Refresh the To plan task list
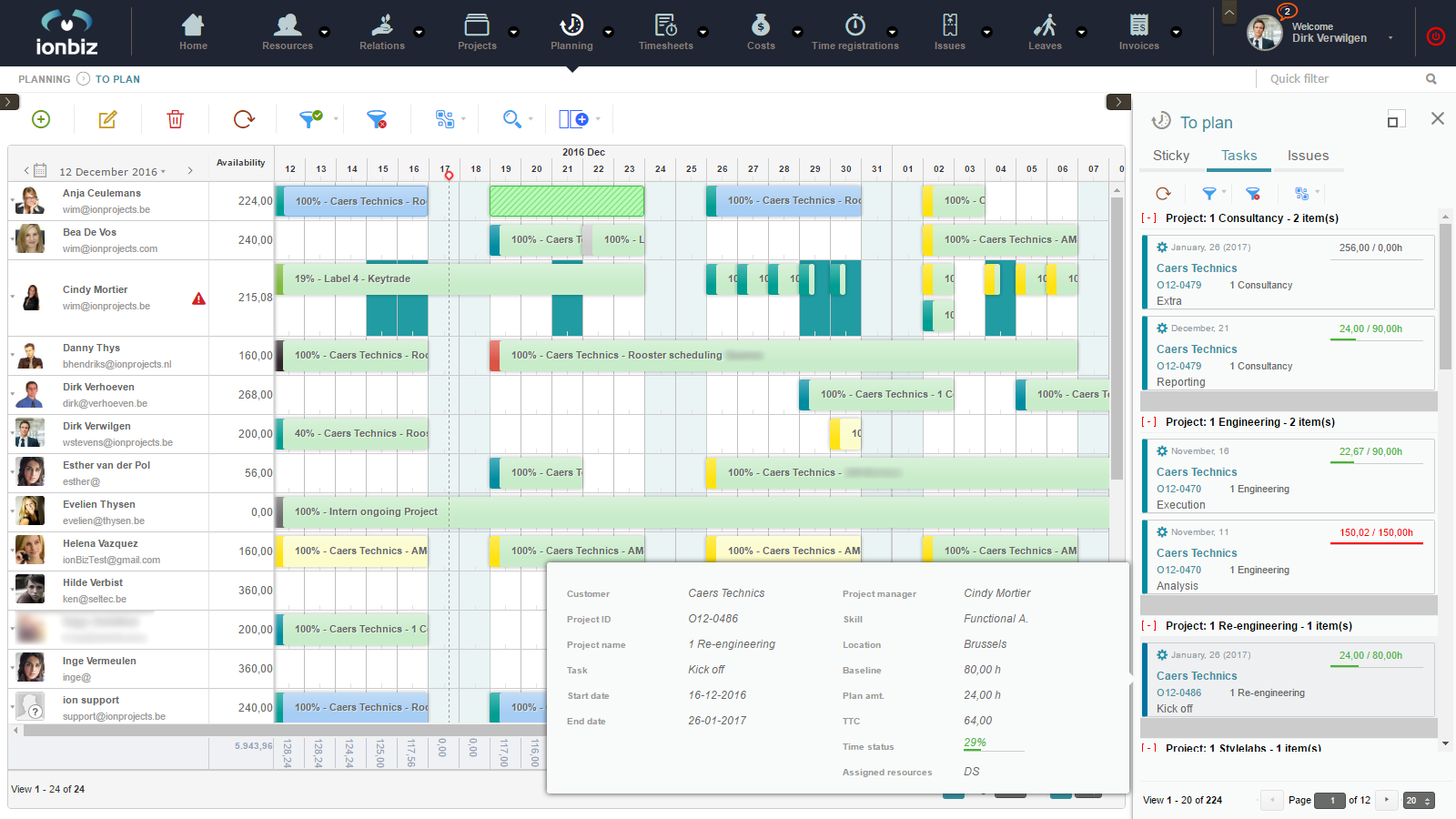Viewport: 1456px width, 819px height. (1163, 193)
